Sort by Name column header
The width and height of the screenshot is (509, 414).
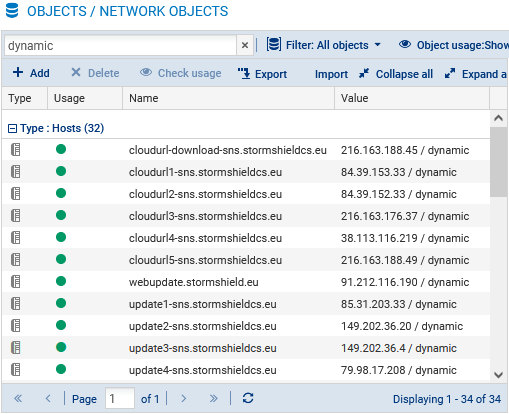point(228,98)
